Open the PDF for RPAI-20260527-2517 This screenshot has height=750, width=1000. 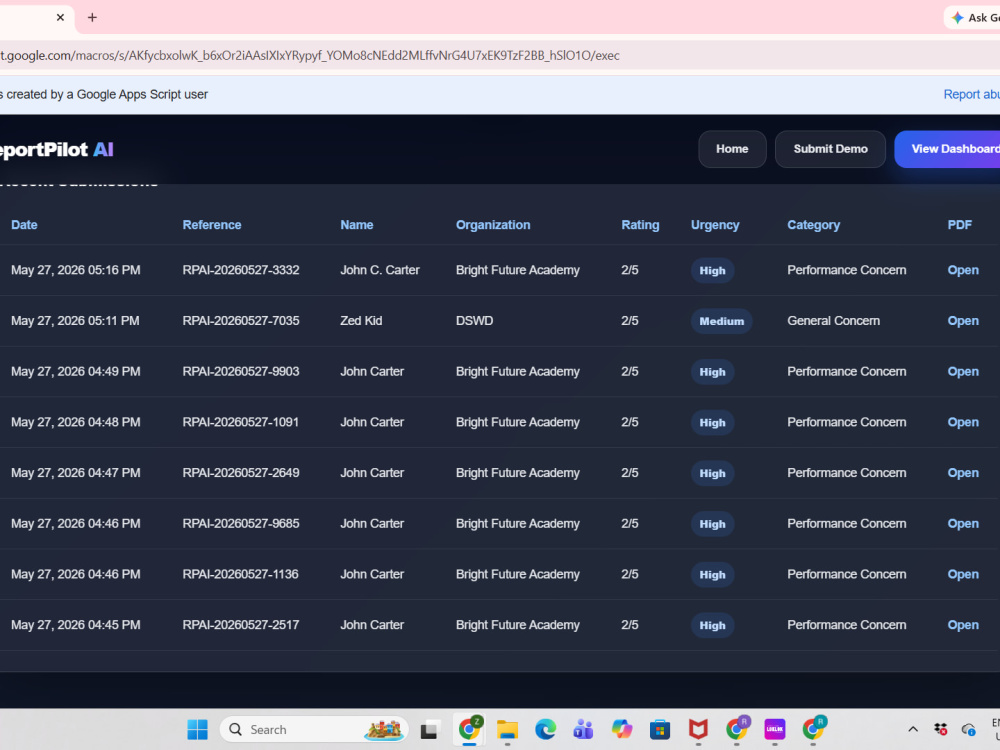[963, 625]
